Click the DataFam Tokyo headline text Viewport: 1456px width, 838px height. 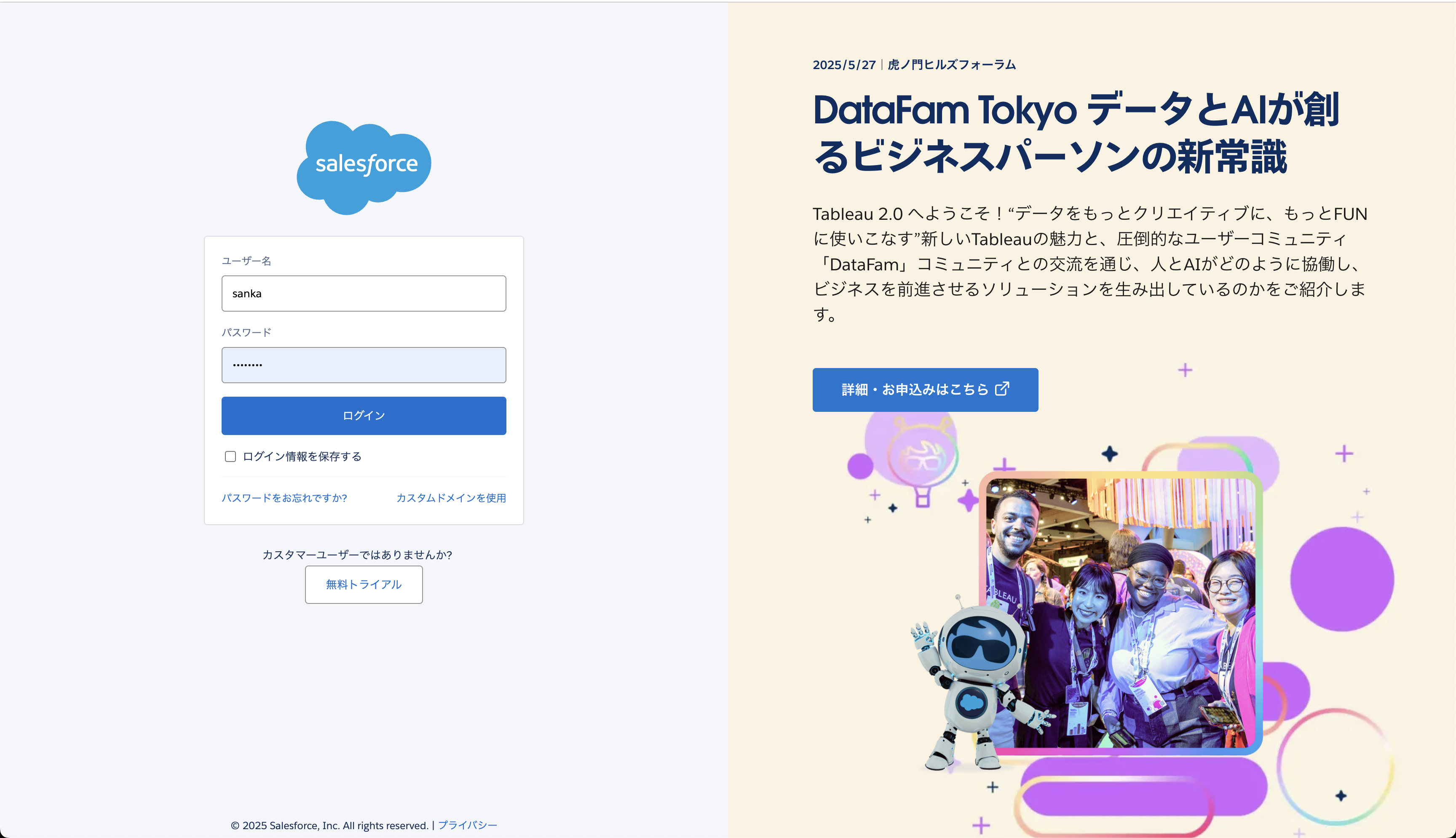tap(1076, 133)
